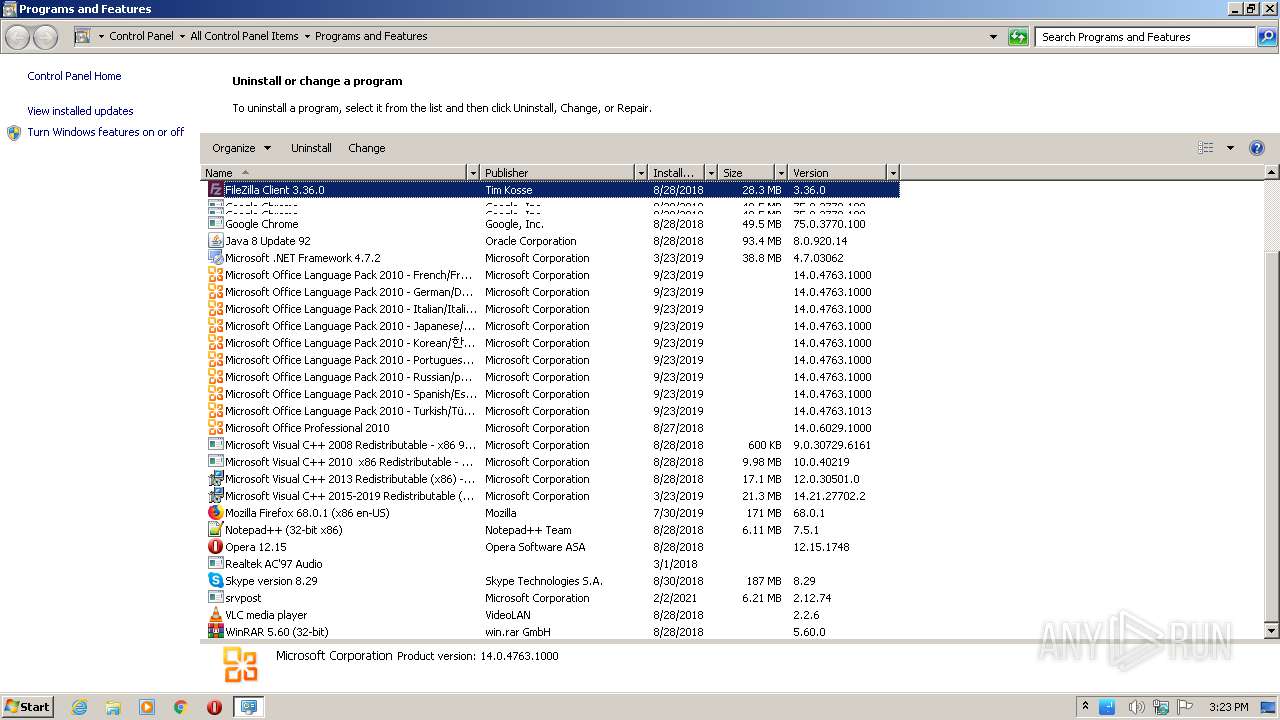The height and width of the screenshot is (720, 1280).
Task: Sort by the Publisher column header
Action: (x=558, y=173)
